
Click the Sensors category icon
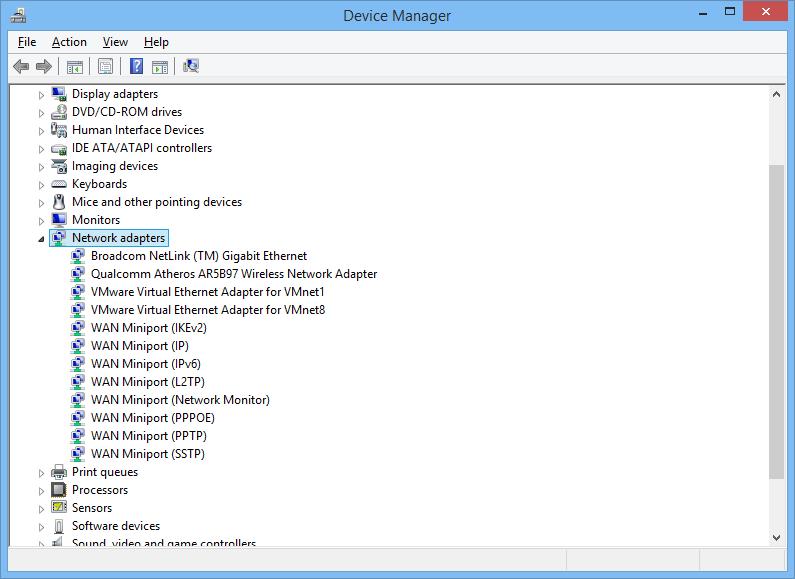(x=59, y=508)
